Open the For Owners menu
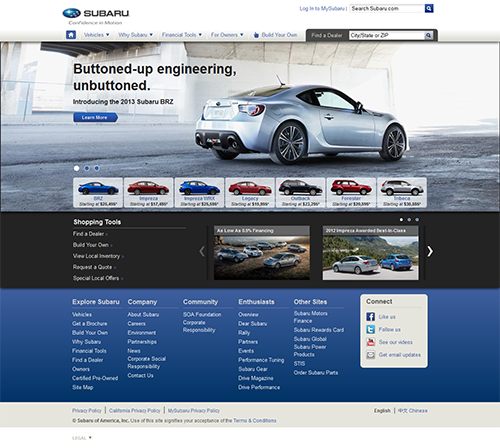The image size is (500, 448). (x=227, y=35)
